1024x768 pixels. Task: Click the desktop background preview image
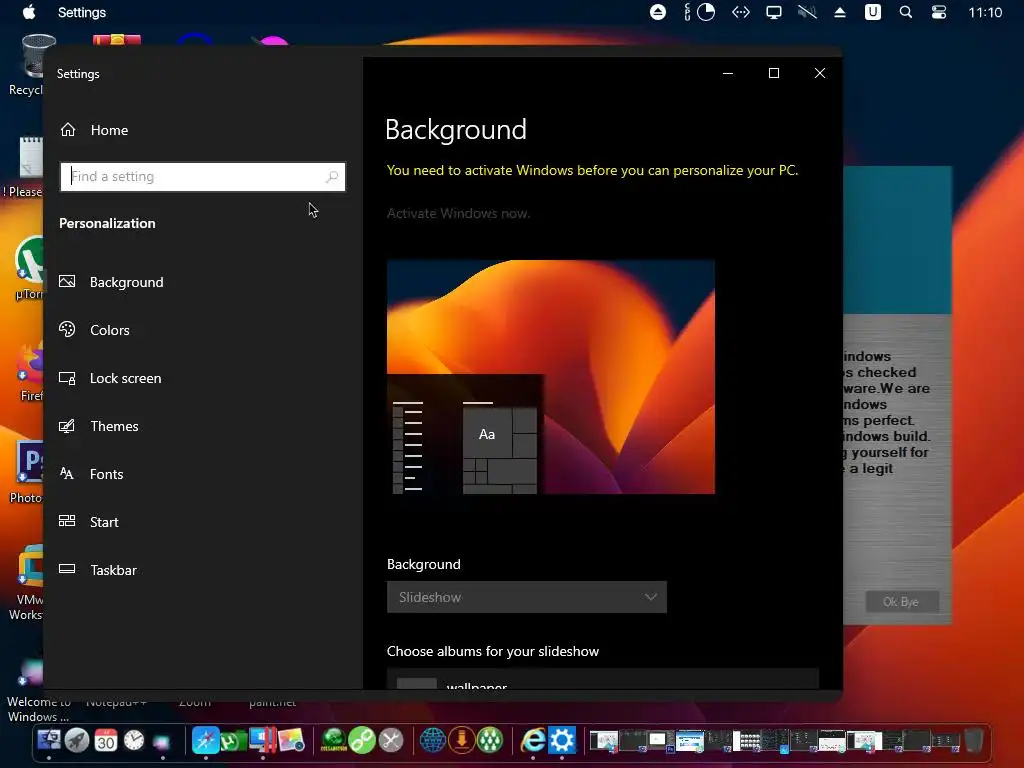[551, 377]
